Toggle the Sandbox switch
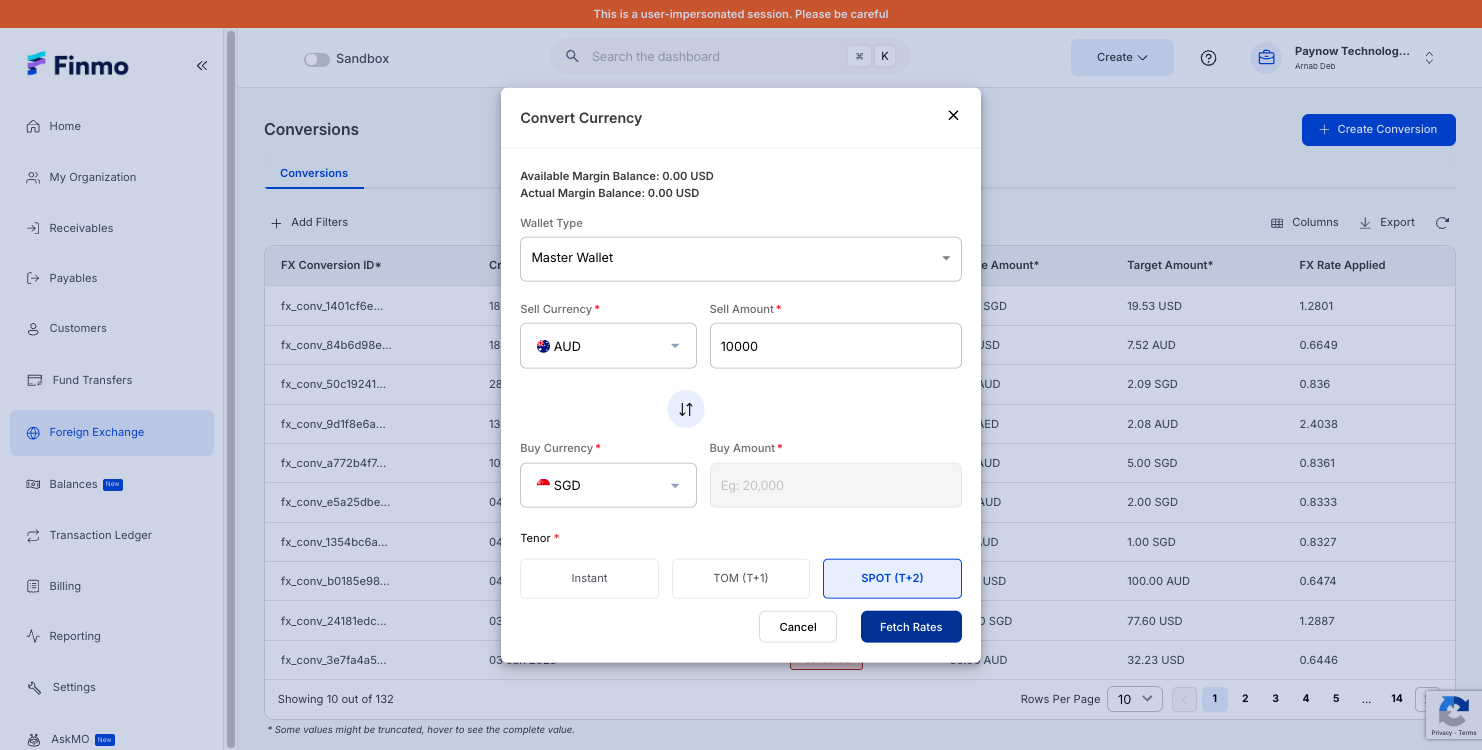 (316, 59)
